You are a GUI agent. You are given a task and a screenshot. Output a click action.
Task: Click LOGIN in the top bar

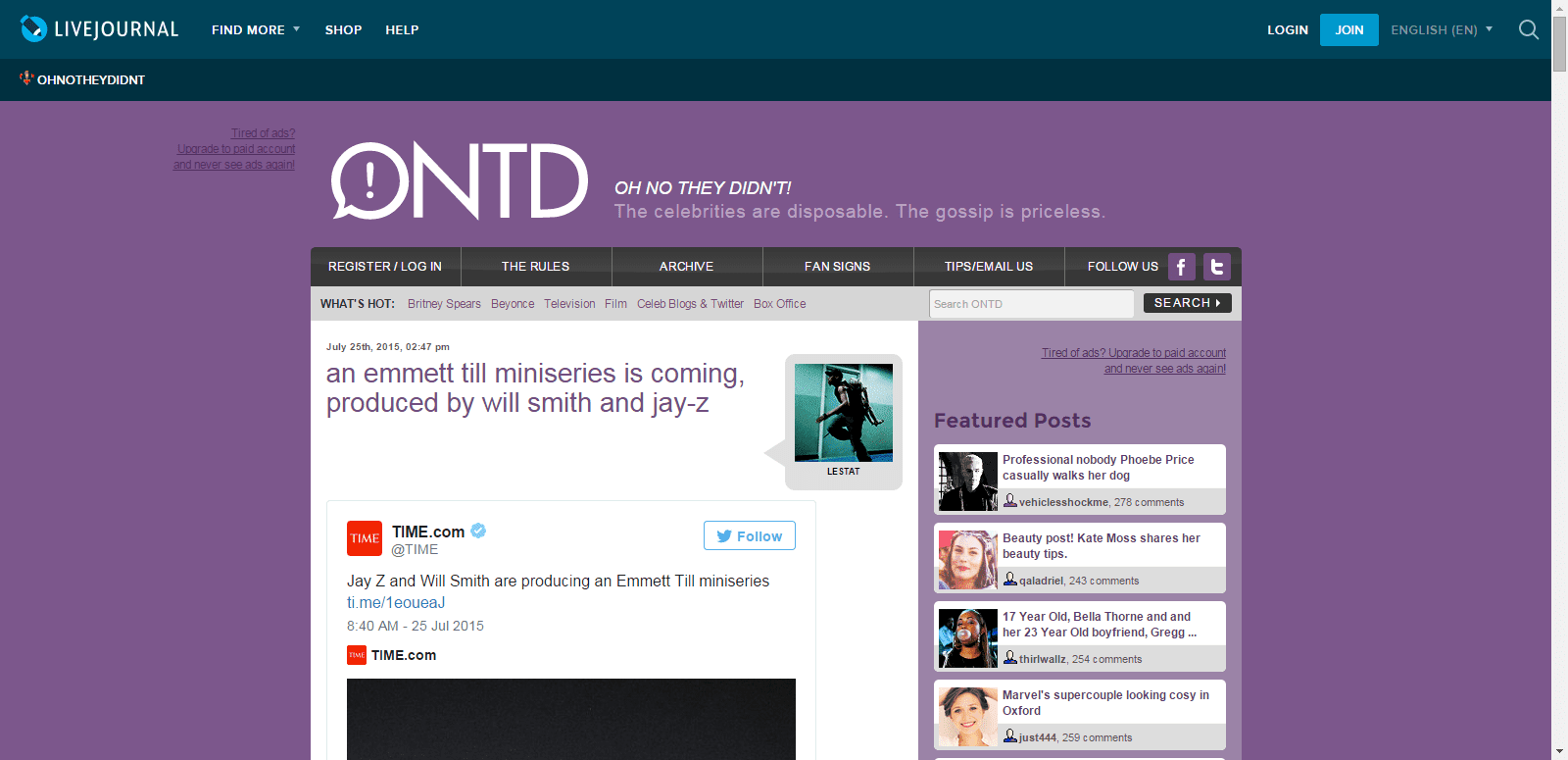point(1288,30)
